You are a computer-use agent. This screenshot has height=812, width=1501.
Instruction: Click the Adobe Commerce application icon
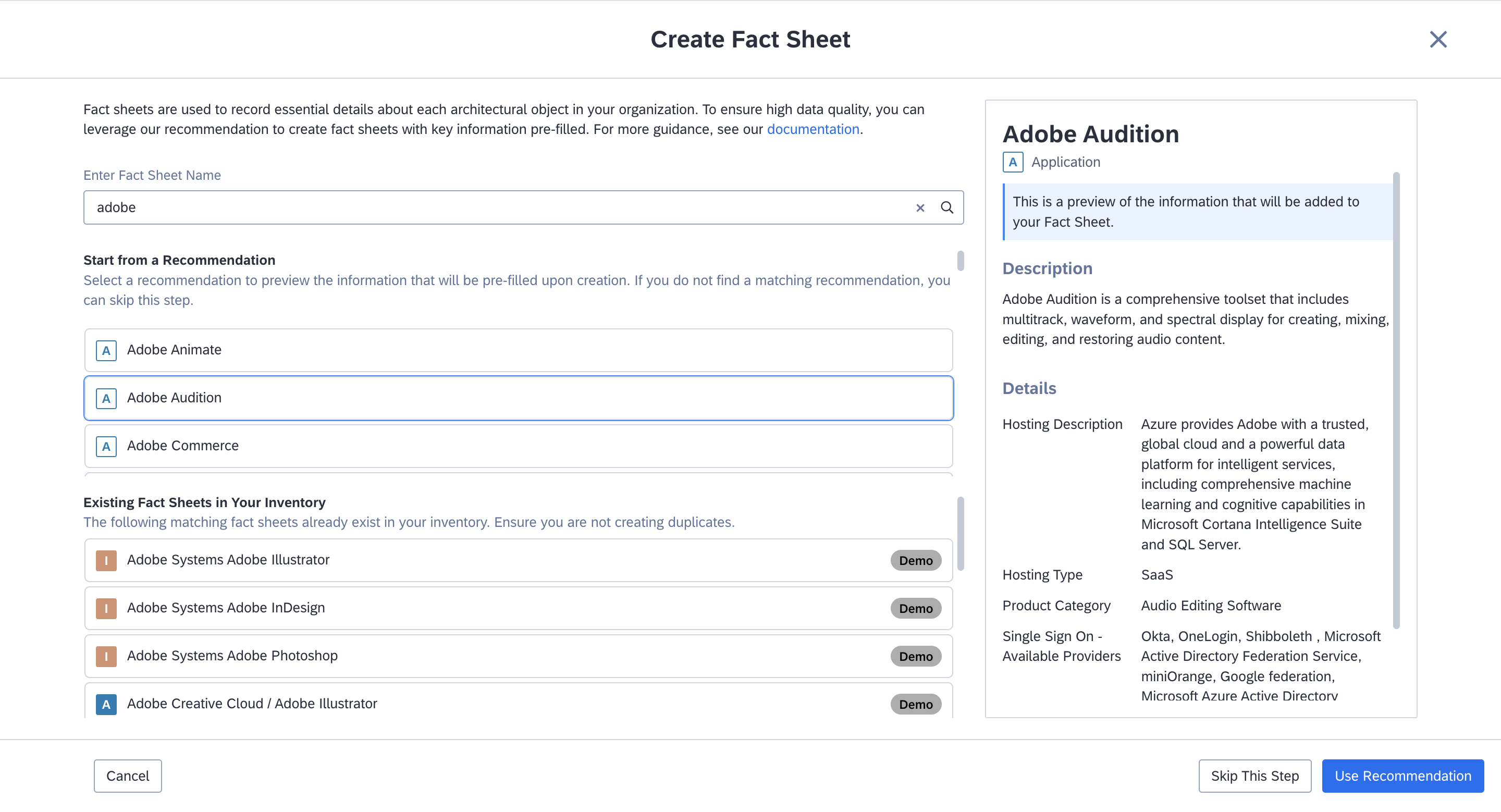click(106, 446)
